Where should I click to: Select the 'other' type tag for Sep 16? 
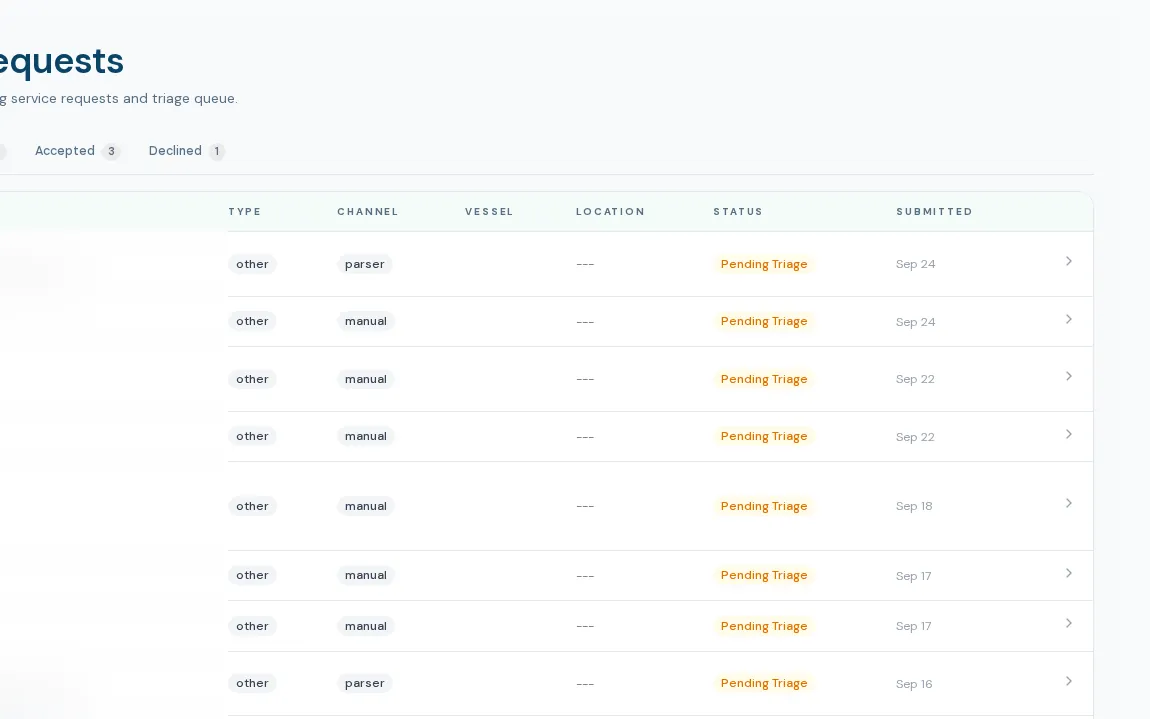tap(252, 683)
